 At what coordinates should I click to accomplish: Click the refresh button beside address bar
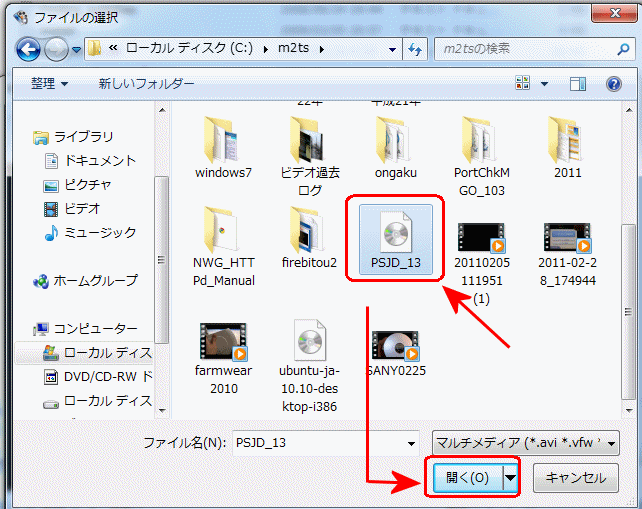coord(415,49)
